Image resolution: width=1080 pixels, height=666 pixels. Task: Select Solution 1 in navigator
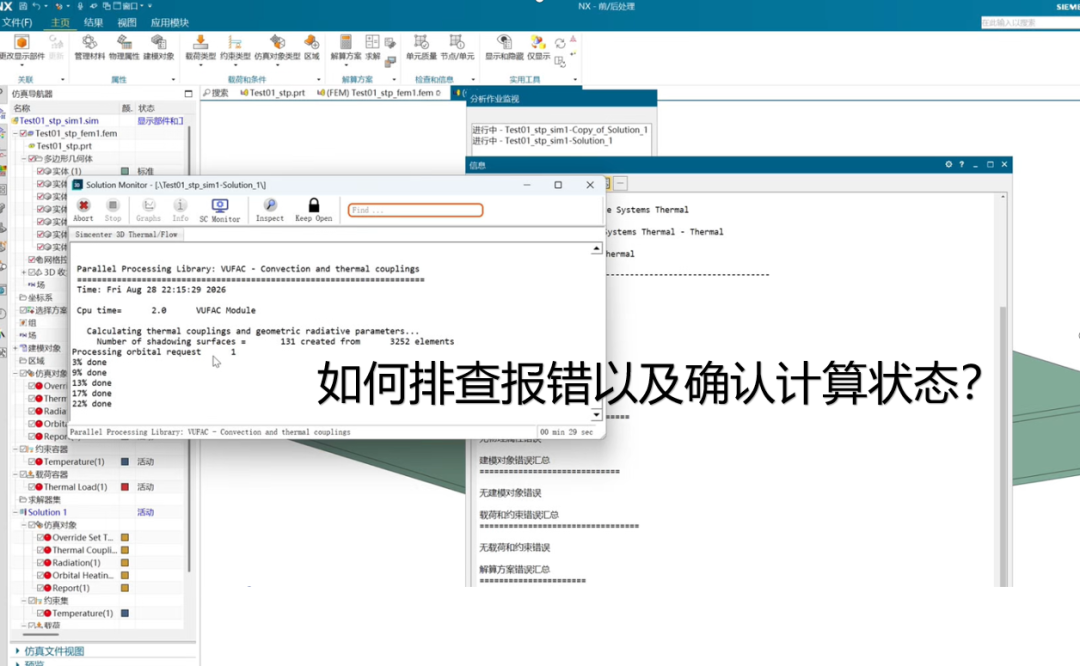click(47, 512)
